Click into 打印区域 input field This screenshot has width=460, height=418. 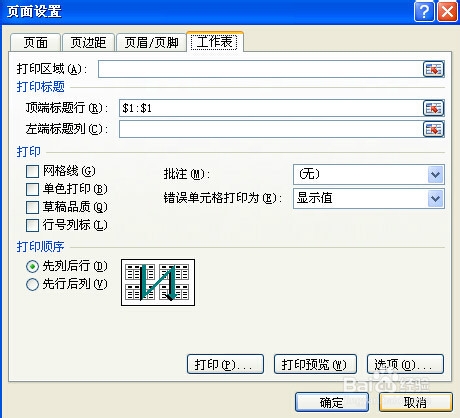click(x=260, y=69)
